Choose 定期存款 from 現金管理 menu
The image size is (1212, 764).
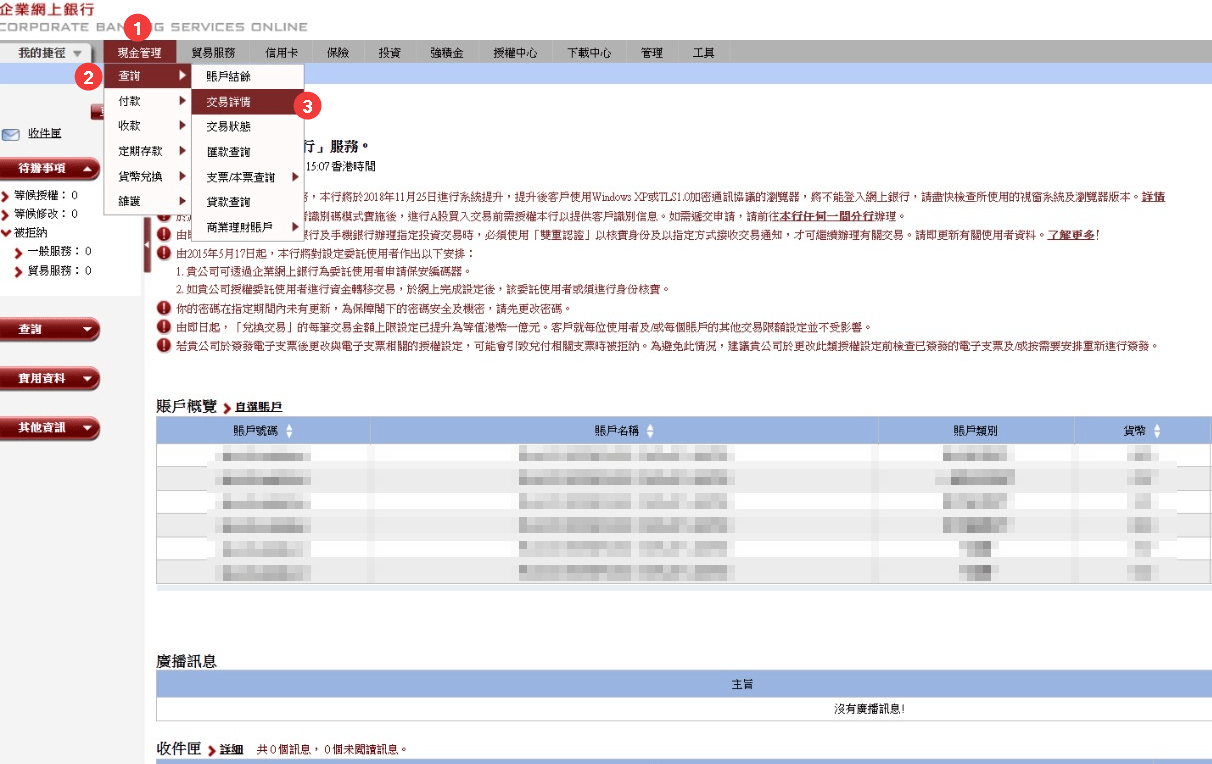[x=140, y=151]
